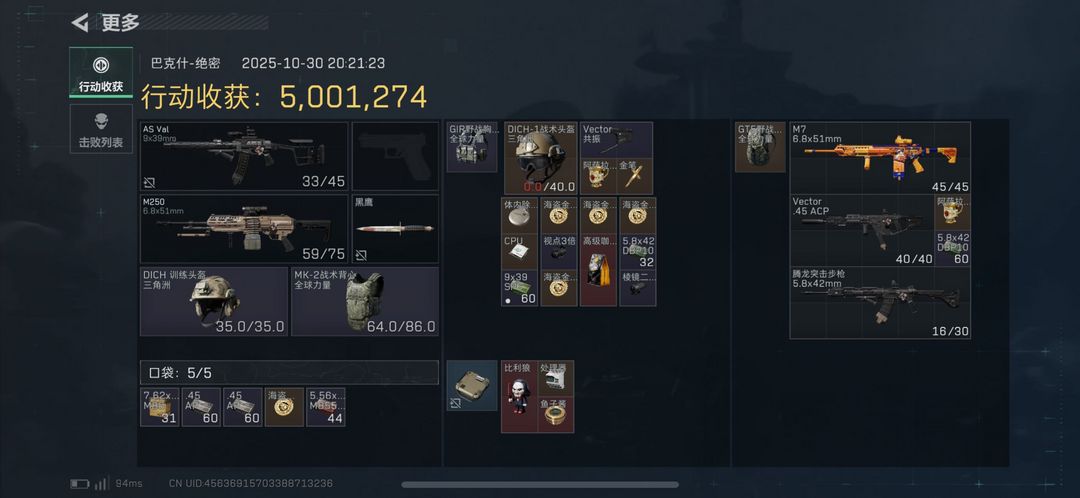Open the 击败列表 tab
Screen dimensions: 1080x498
click(101, 129)
